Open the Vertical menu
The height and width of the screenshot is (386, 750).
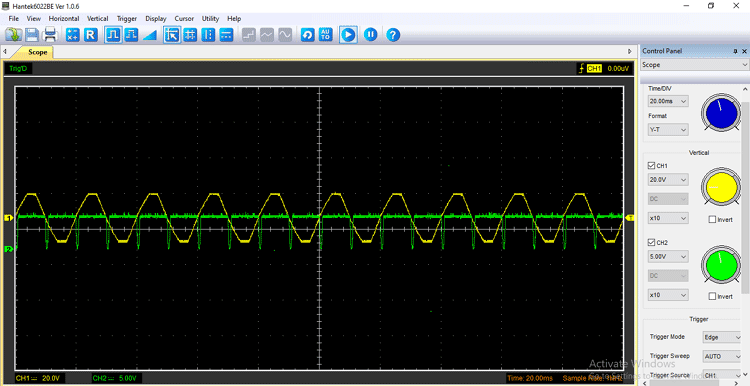pyautogui.click(x=98, y=19)
